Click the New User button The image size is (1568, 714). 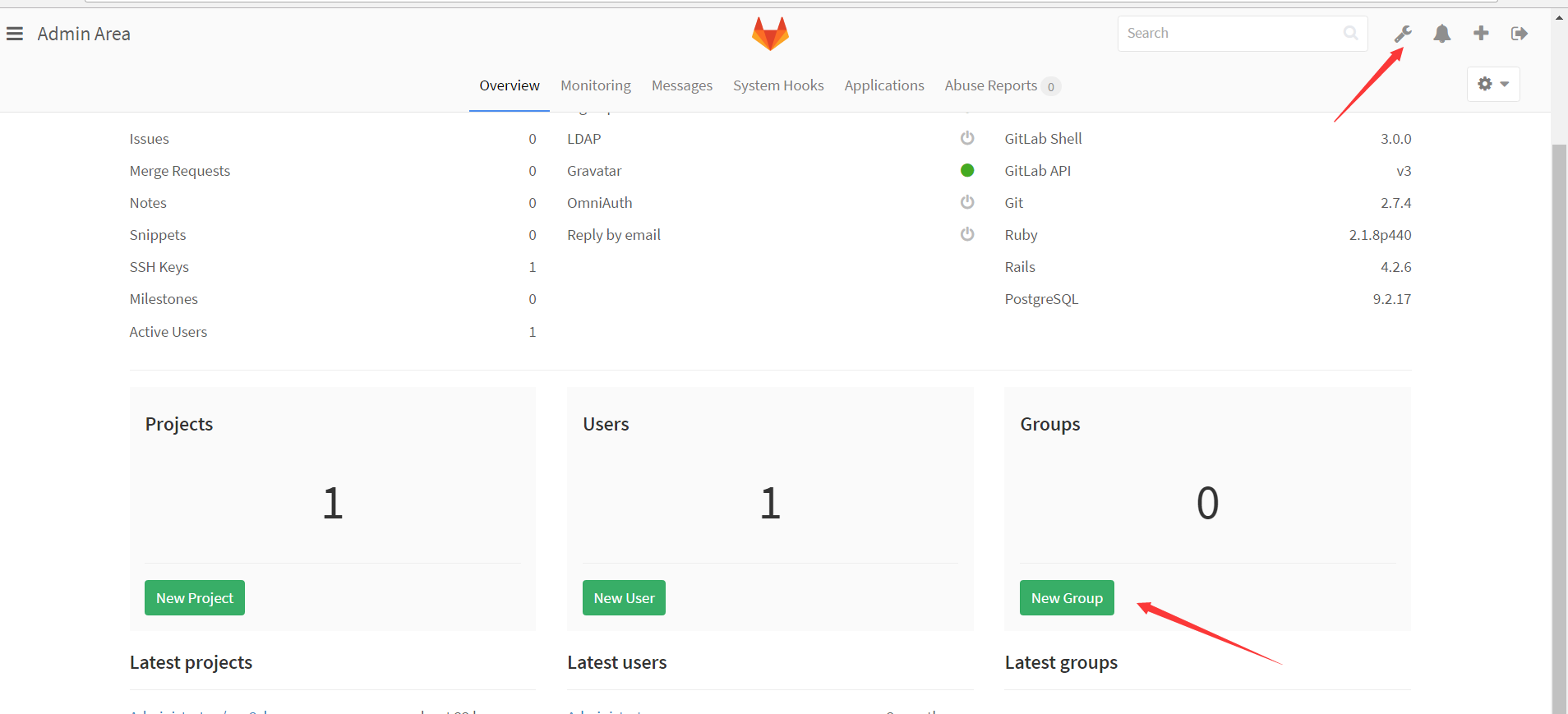click(624, 598)
